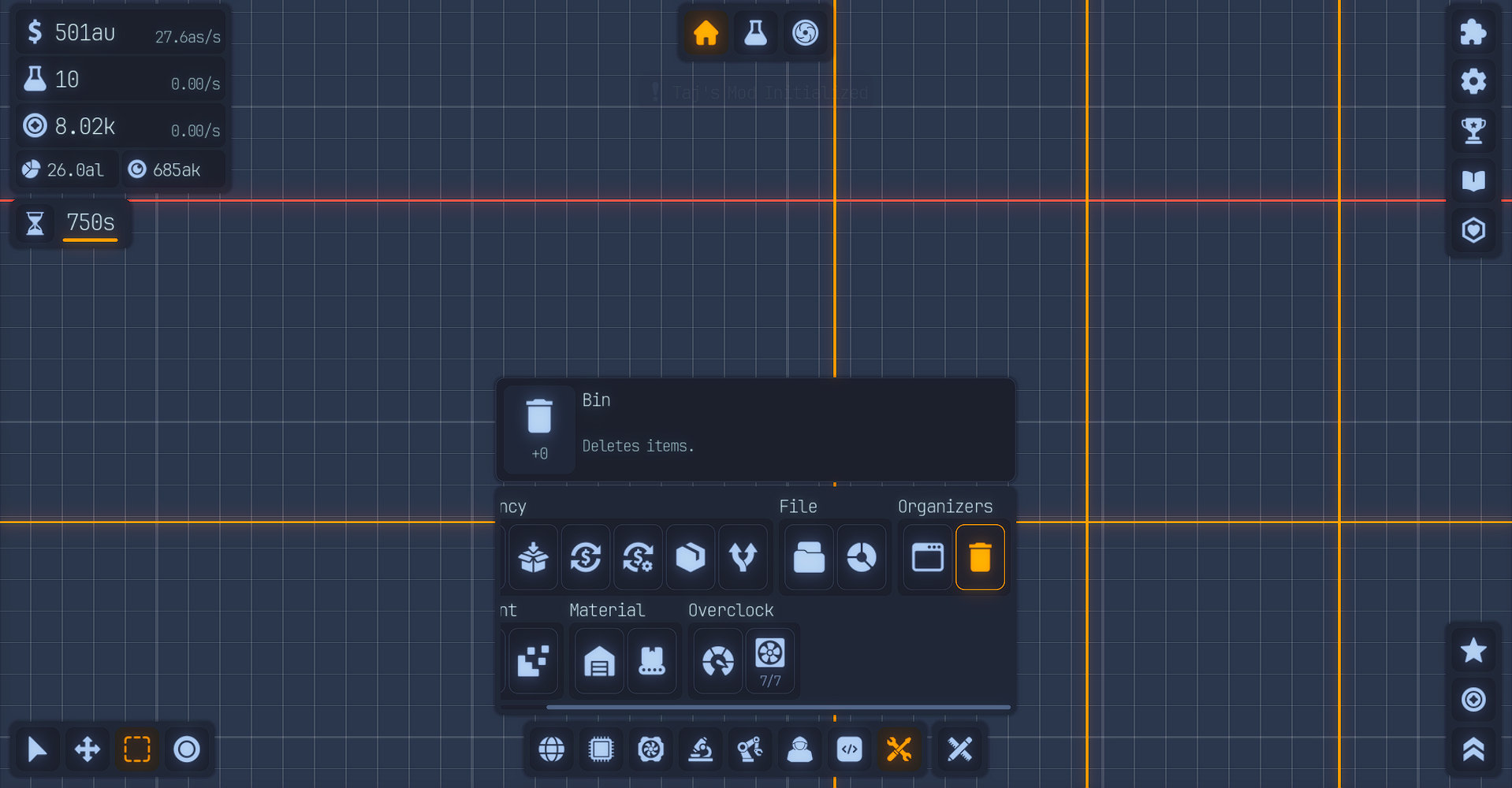Viewport: 1512px width, 788px height.
Task: Toggle the dashed-rectangle selection tool
Action: pos(136,749)
